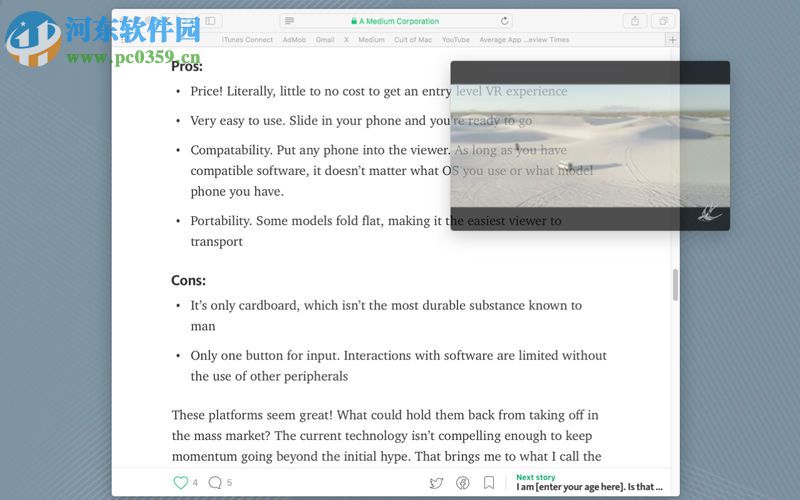Click the bullet starting "Very easy to use"
The height and width of the screenshot is (500, 800).
click(x=361, y=121)
